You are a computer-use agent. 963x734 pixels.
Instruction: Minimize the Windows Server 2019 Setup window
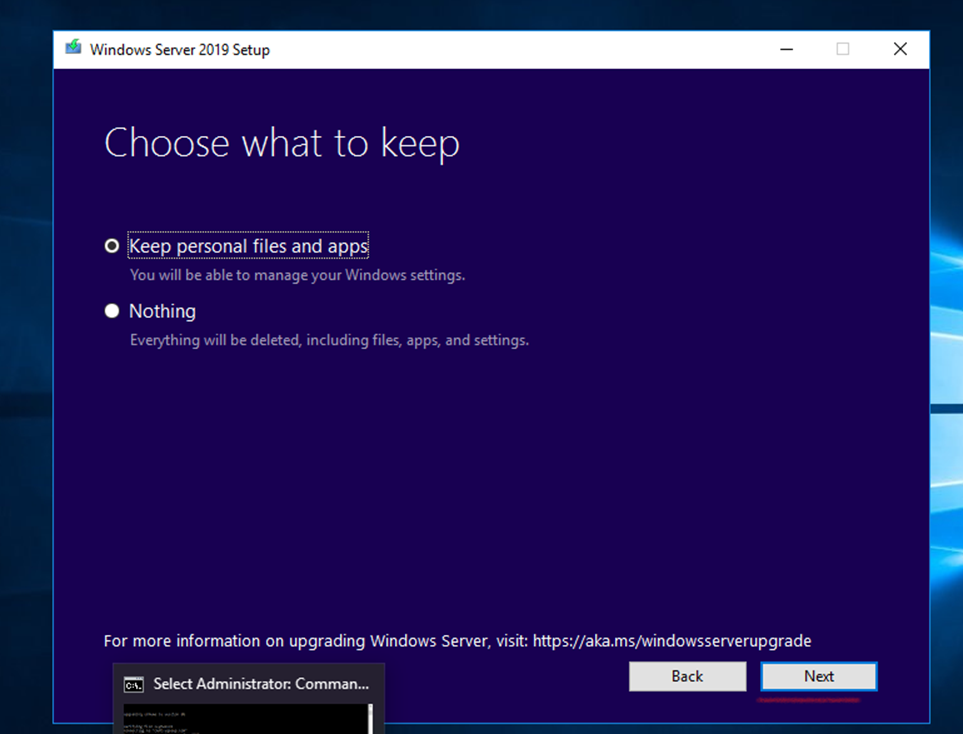[x=785, y=49]
